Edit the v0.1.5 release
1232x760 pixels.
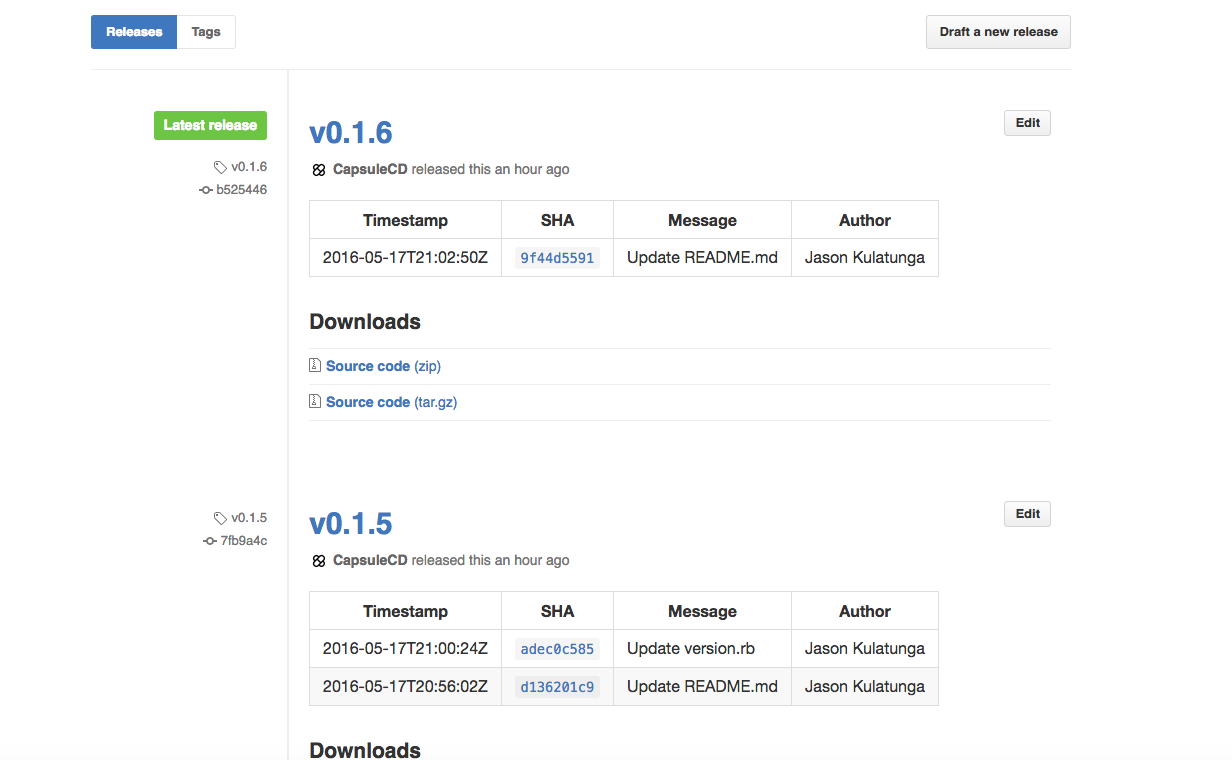(1027, 514)
